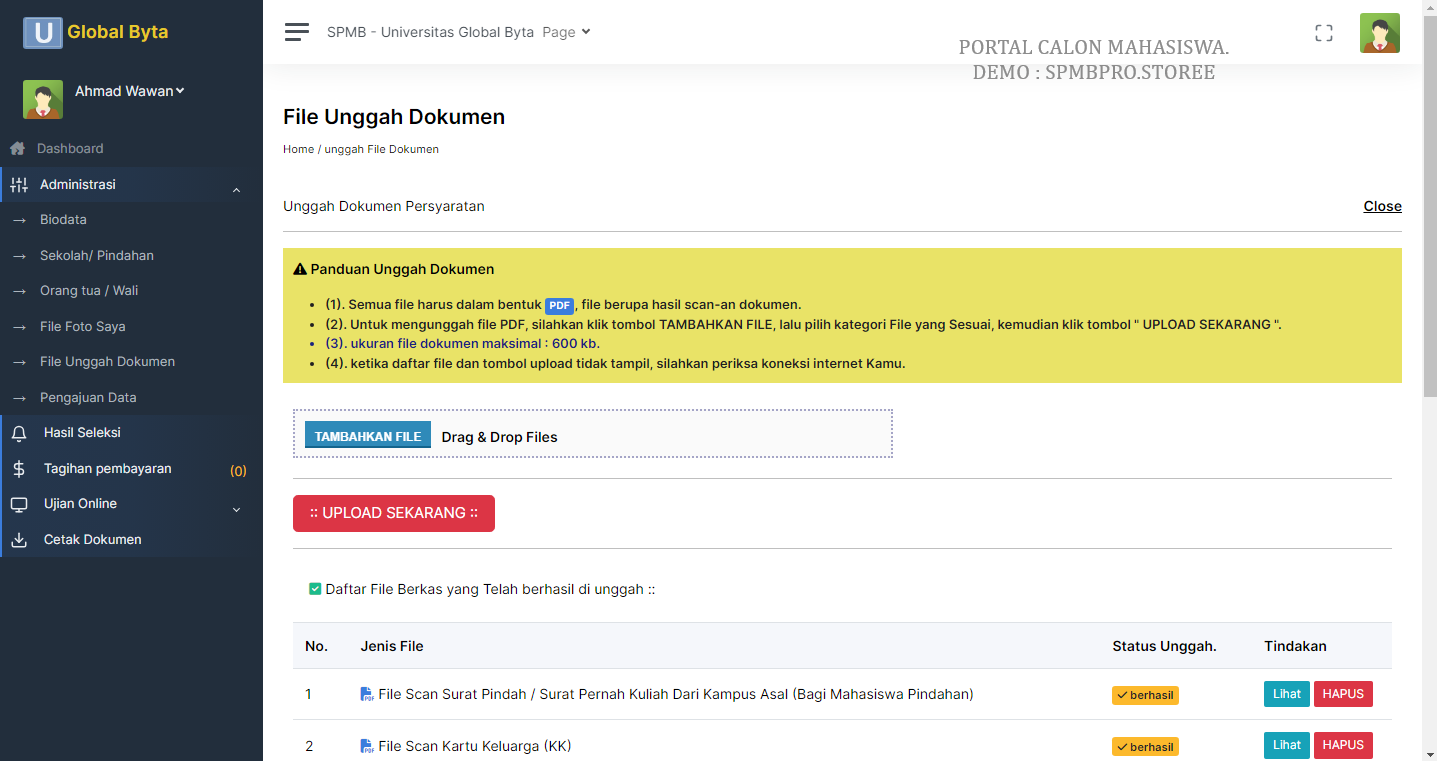Click the blue PDF badge in guidelines

(x=559, y=305)
